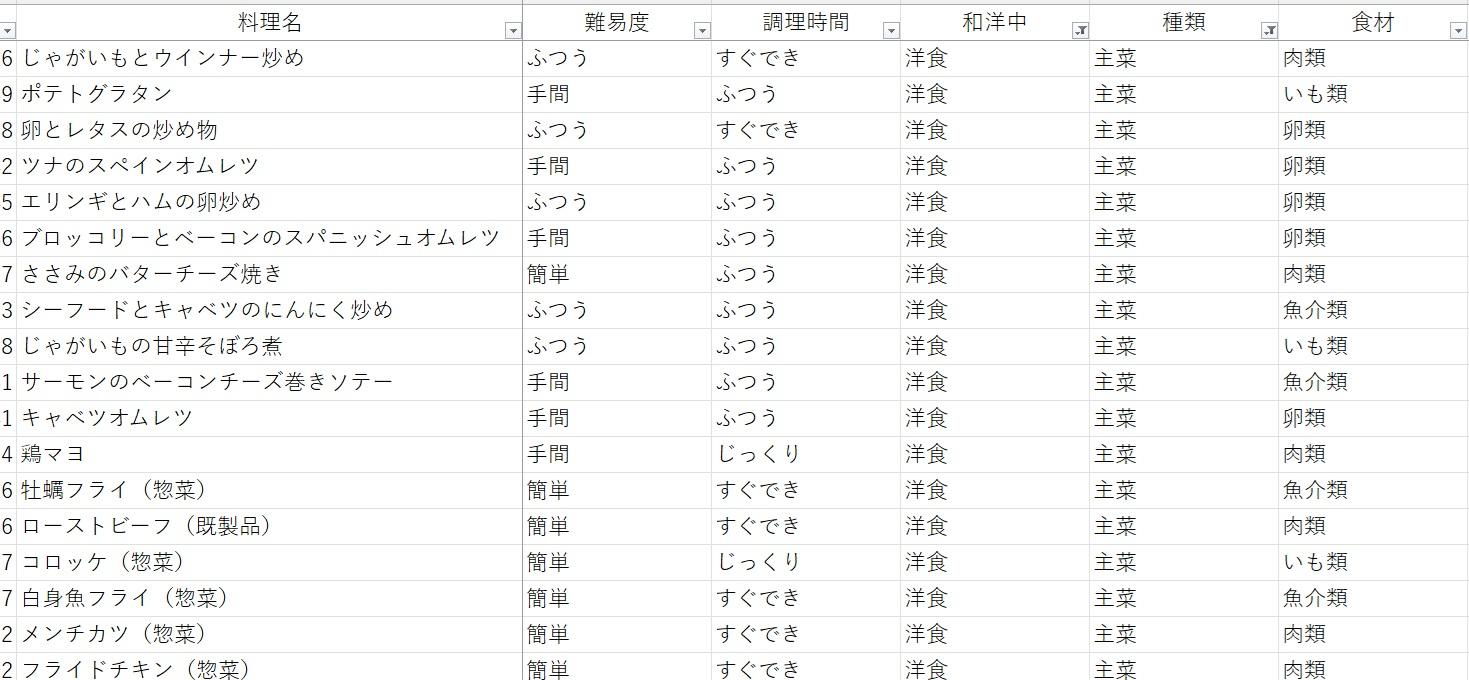
Task: Click 簡単 difficulty in ささみのバターチーズ焼き row
Action: coord(548,274)
